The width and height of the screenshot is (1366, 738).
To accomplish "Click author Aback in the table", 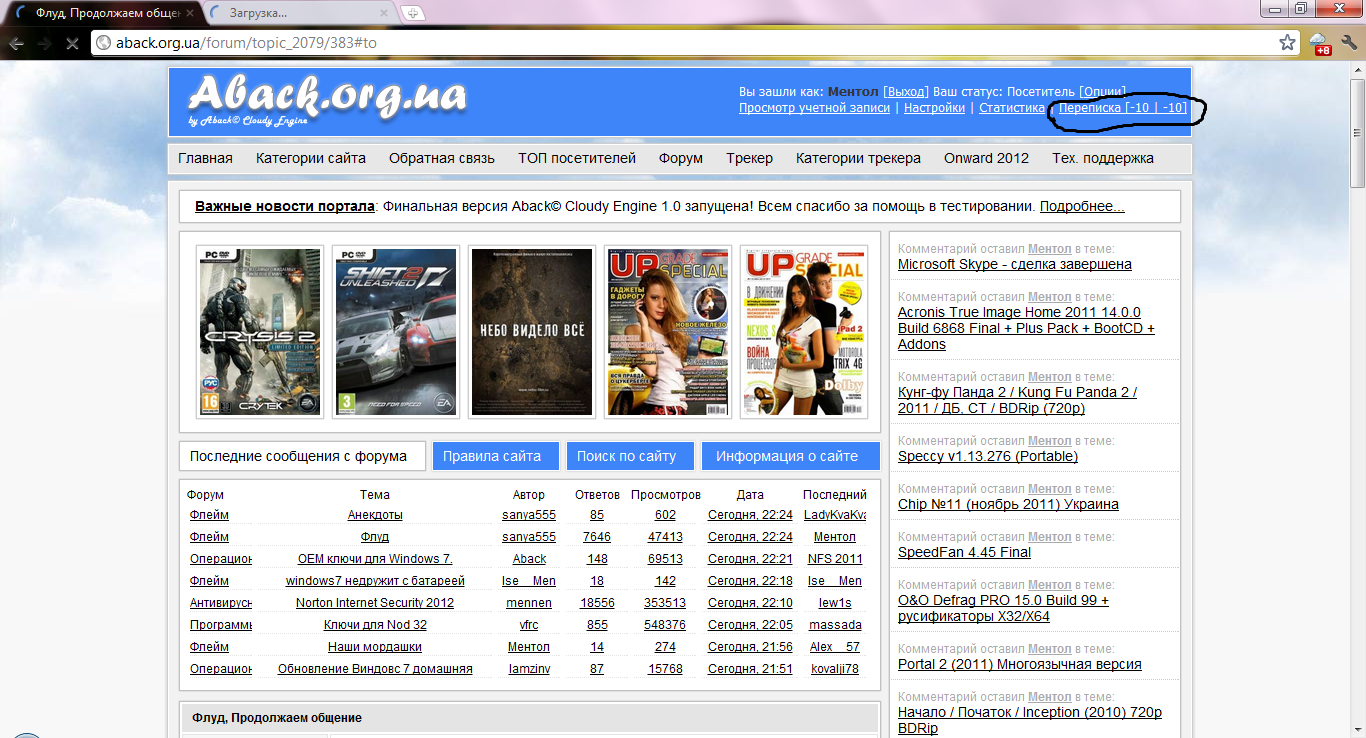I will click(x=529, y=559).
